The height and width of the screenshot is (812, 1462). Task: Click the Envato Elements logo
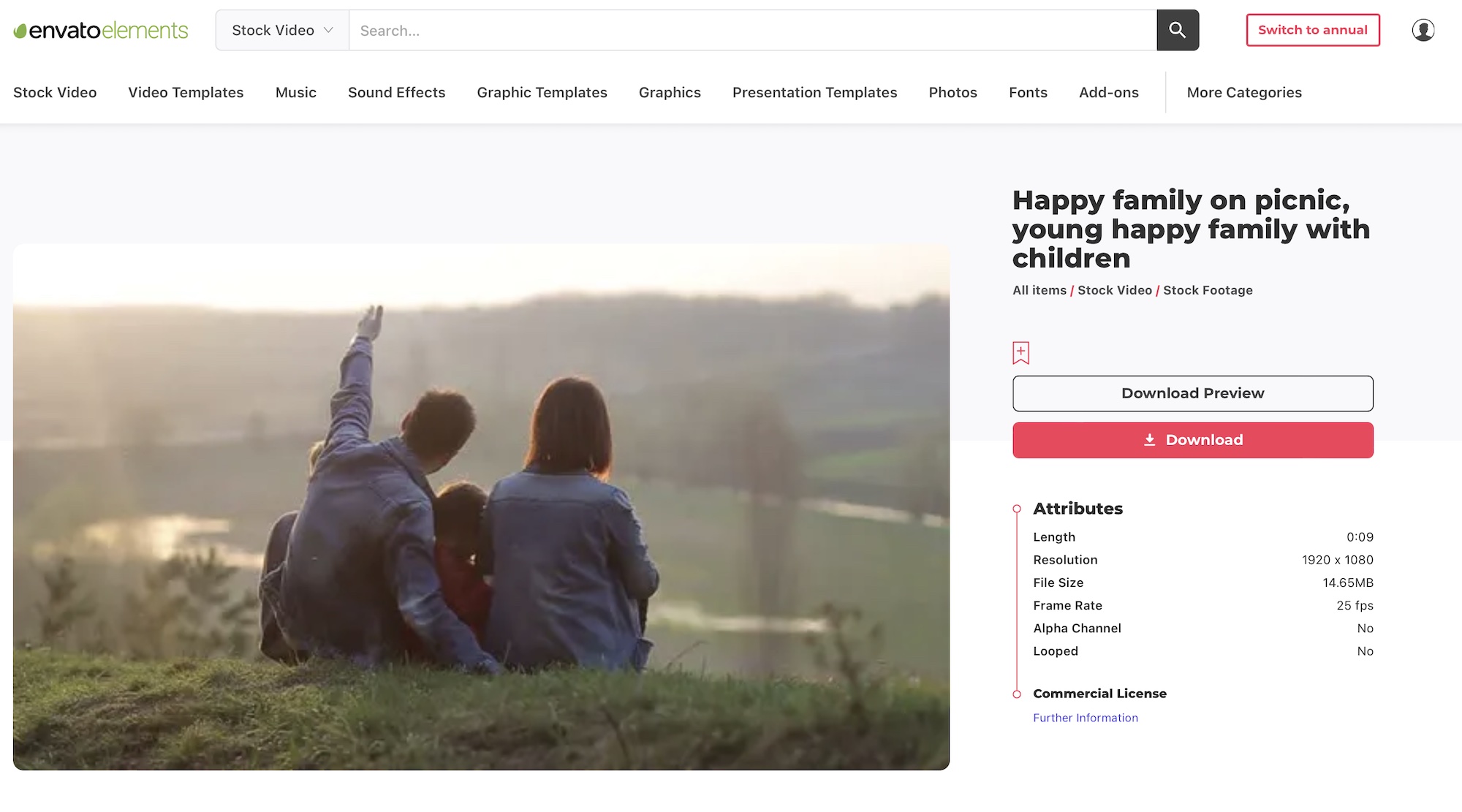pos(101,30)
